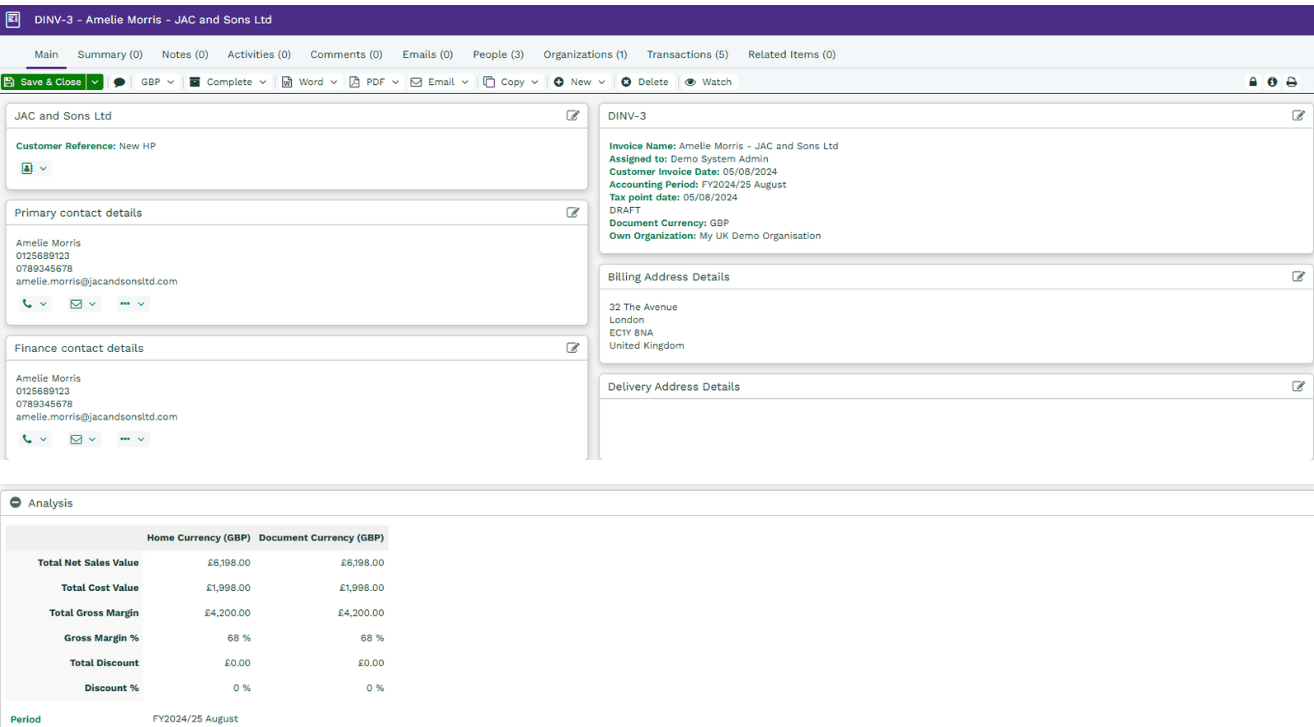Click the Period label below the Analysis table

point(25,719)
